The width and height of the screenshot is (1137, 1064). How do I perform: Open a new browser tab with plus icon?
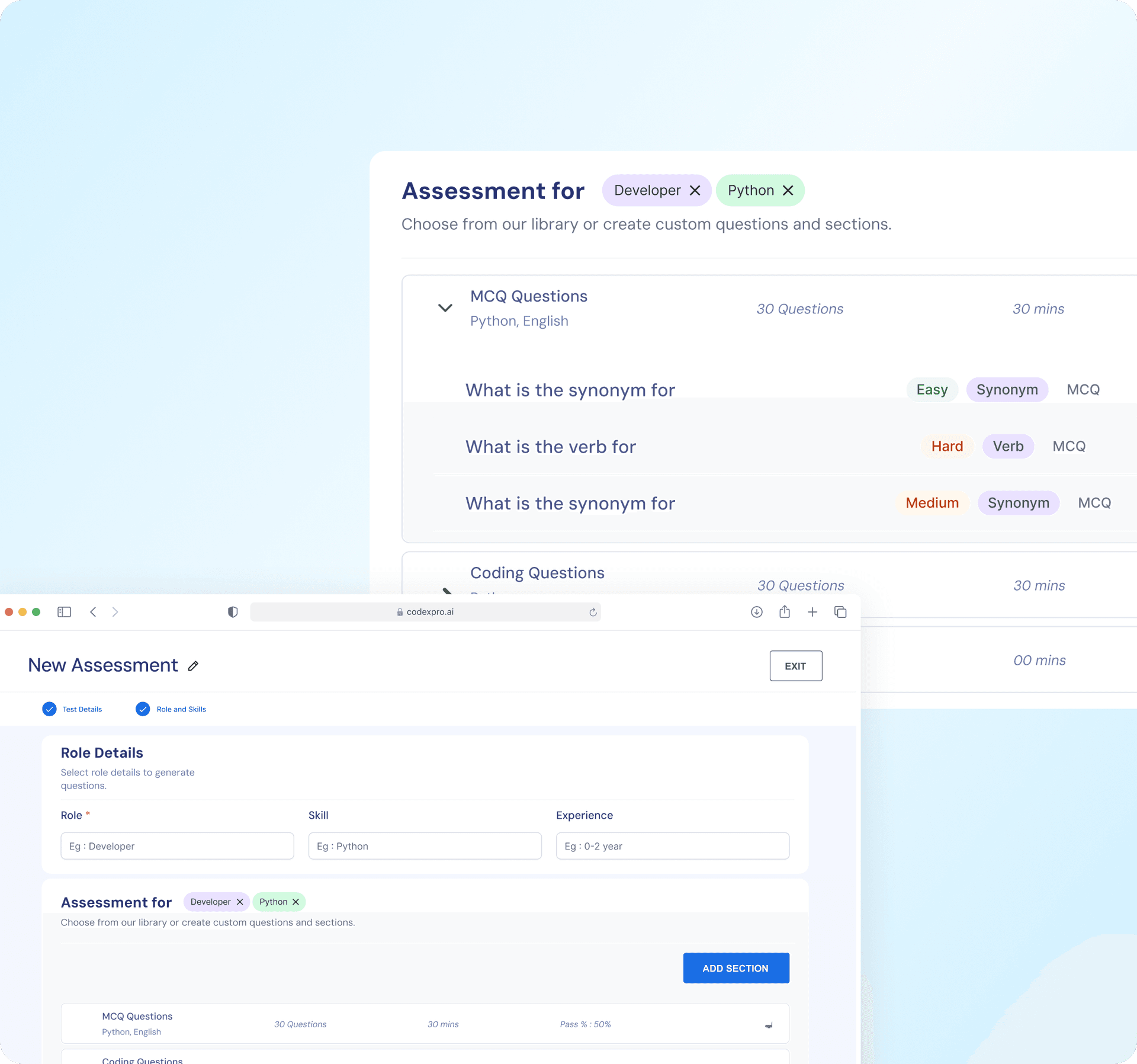click(x=812, y=612)
